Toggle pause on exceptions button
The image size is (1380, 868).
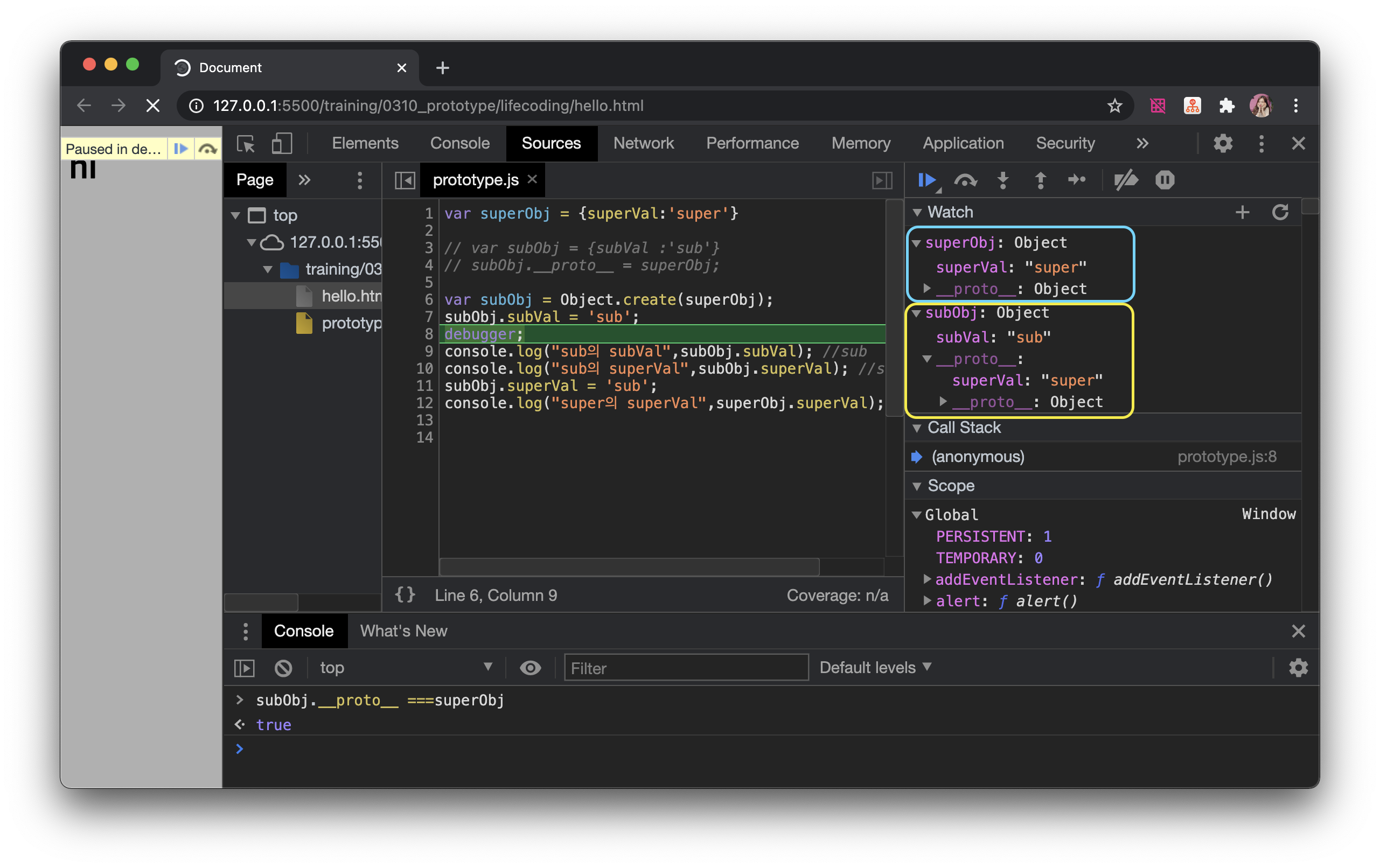pyautogui.click(x=1165, y=180)
